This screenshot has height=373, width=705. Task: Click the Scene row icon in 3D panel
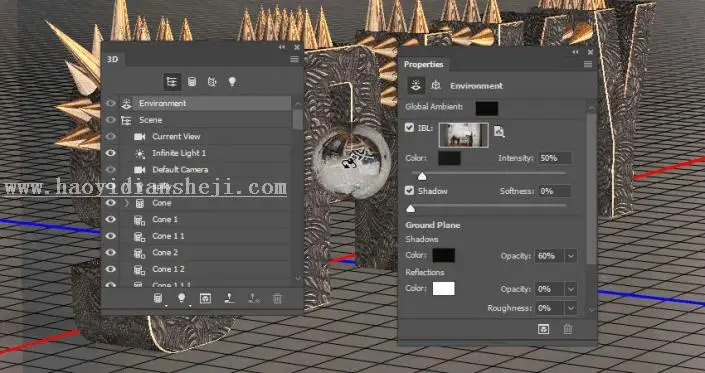click(126, 120)
